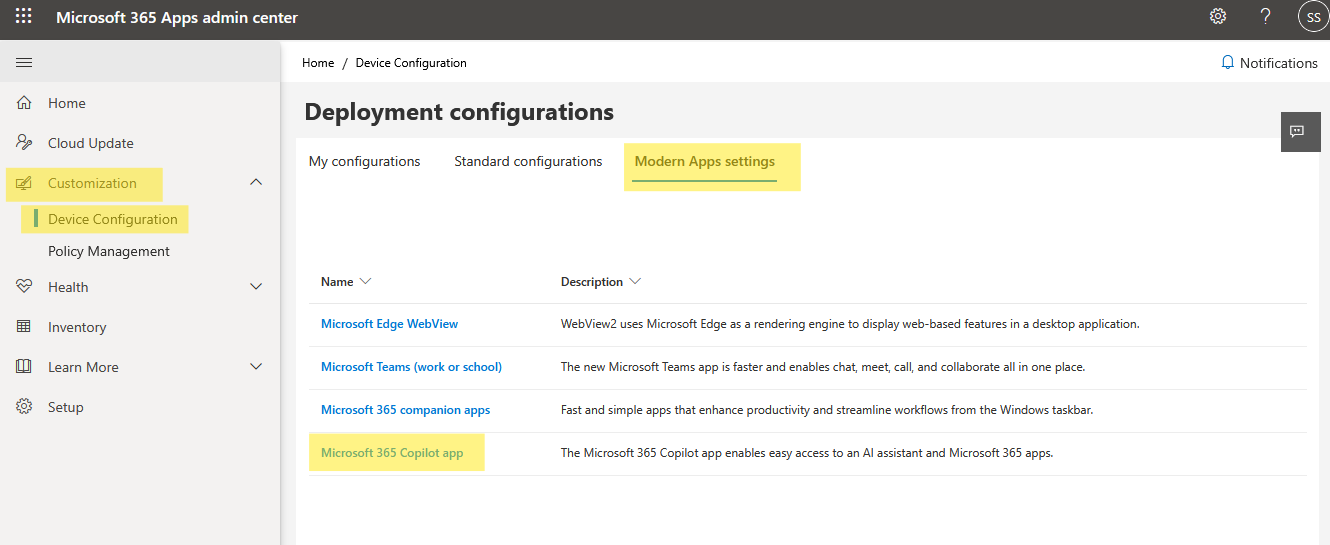This screenshot has height=545, width=1330.
Task: Select the Setup gear icon in sidebar
Action: pos(24,407)
